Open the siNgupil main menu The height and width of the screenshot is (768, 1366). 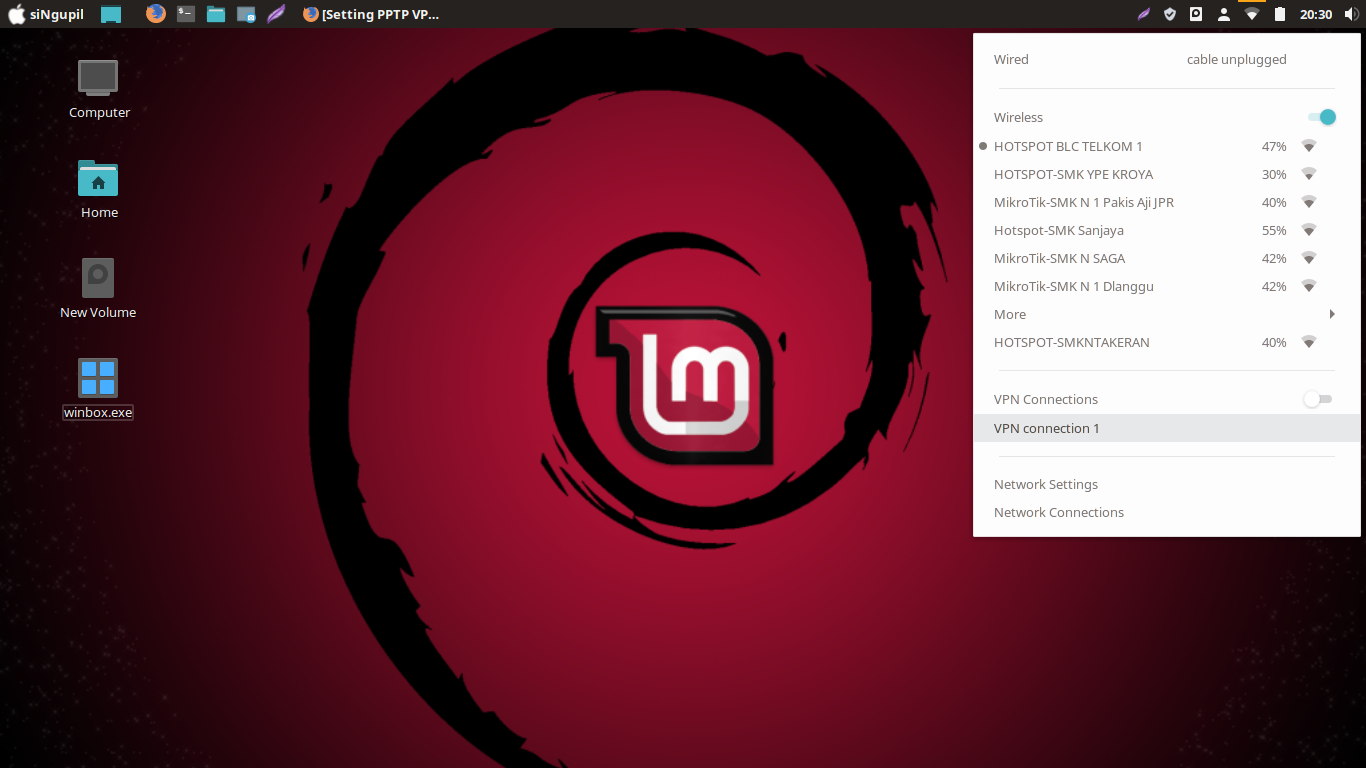(46, 14)
